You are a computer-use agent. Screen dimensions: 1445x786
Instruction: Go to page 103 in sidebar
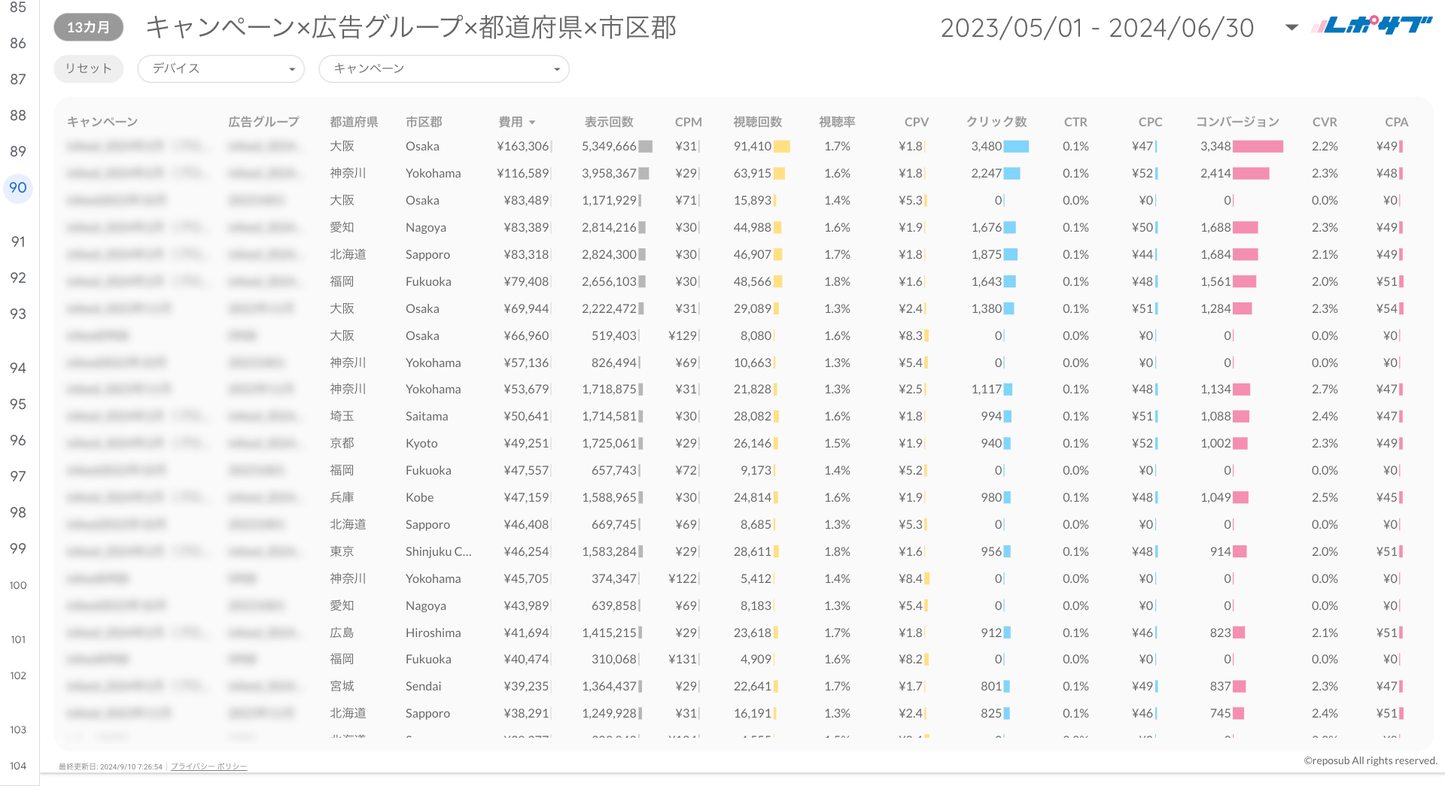[18, 729]
